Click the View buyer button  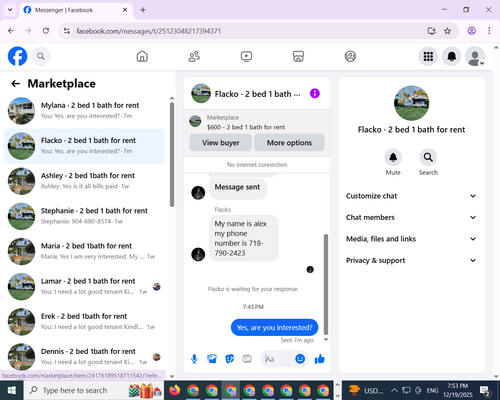(220, 143)
